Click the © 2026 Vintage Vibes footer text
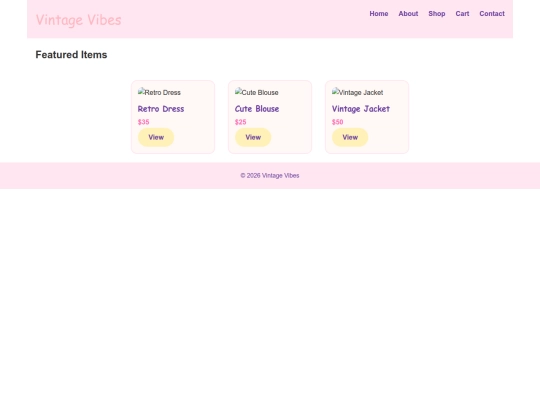 270,176
